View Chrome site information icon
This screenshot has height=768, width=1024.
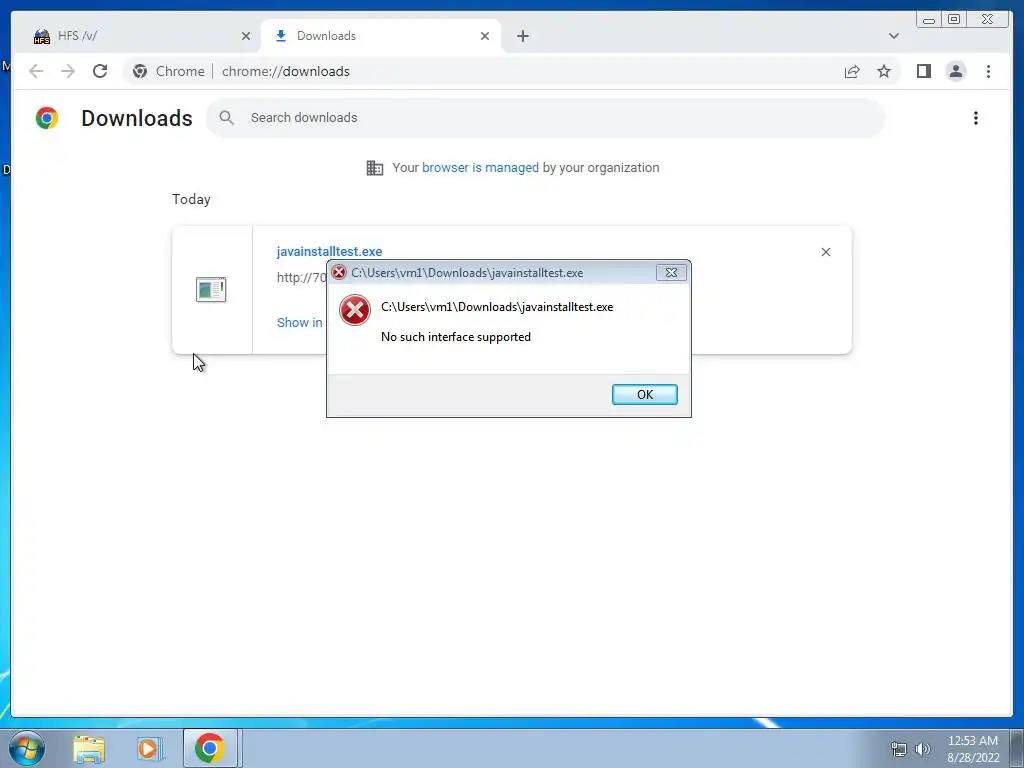click(x=140, y=71)
